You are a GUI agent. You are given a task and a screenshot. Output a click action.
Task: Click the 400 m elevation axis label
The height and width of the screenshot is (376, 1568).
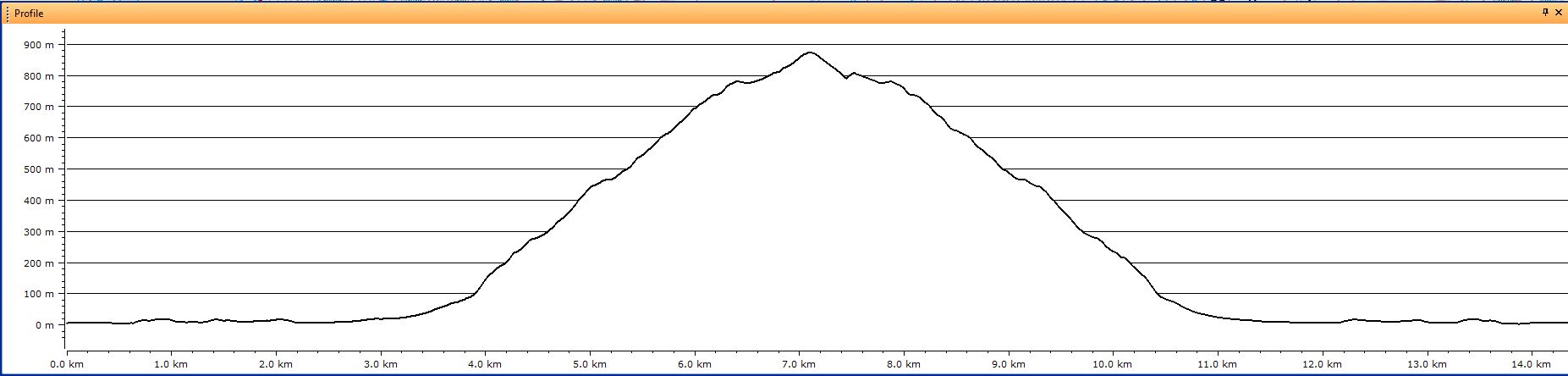click(x=39, y=201)
